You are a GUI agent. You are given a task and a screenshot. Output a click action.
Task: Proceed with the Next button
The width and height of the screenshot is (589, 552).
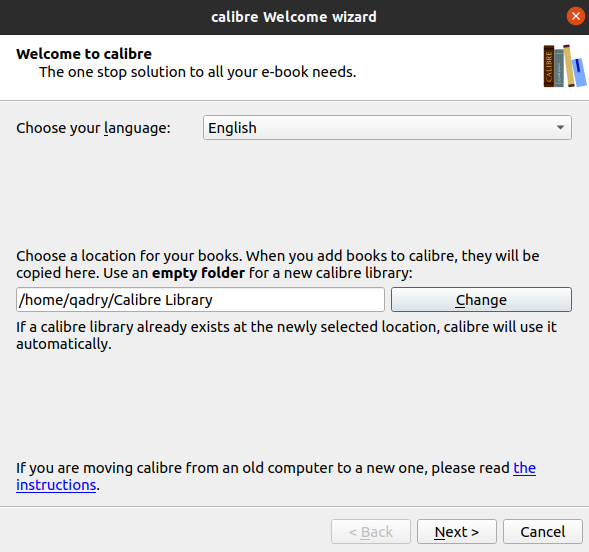pos(457,532)
